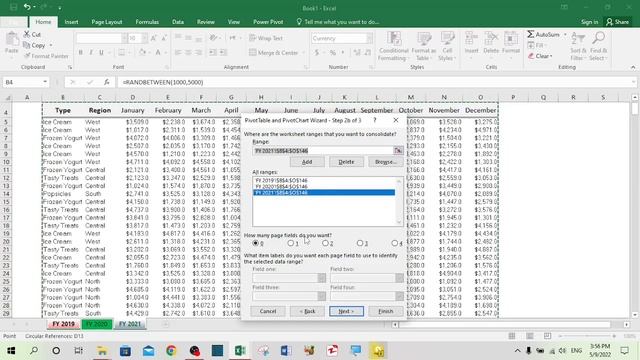Apply Accounting dollar number format
The image size is (640, 360).
[x=317, y=53]
